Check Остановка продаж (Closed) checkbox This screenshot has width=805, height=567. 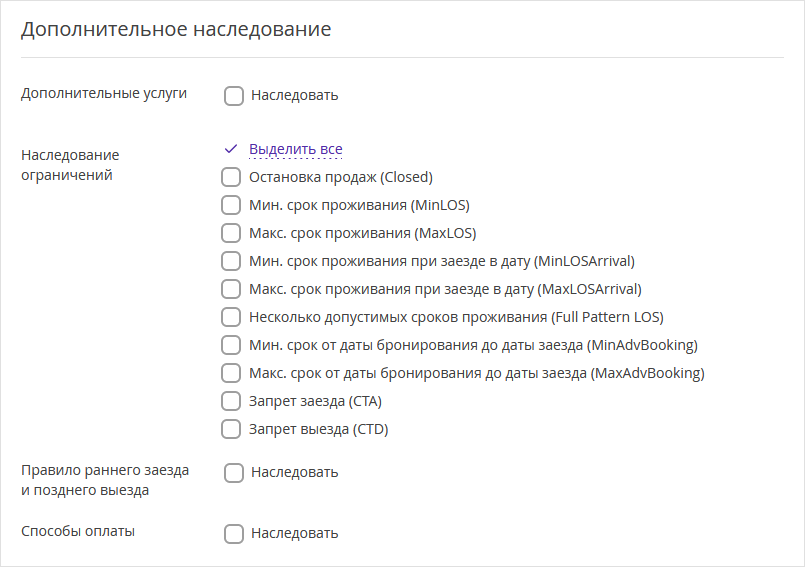[x=231, y=177]
